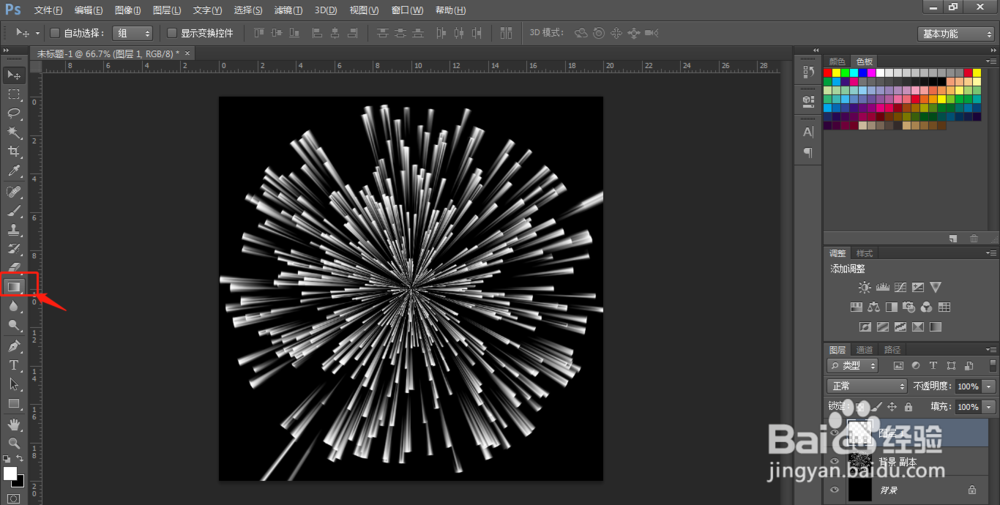This screenshot has width=1000, height=505.
Task: Open the 窗口(W) menu
Action: click(407, 10)
